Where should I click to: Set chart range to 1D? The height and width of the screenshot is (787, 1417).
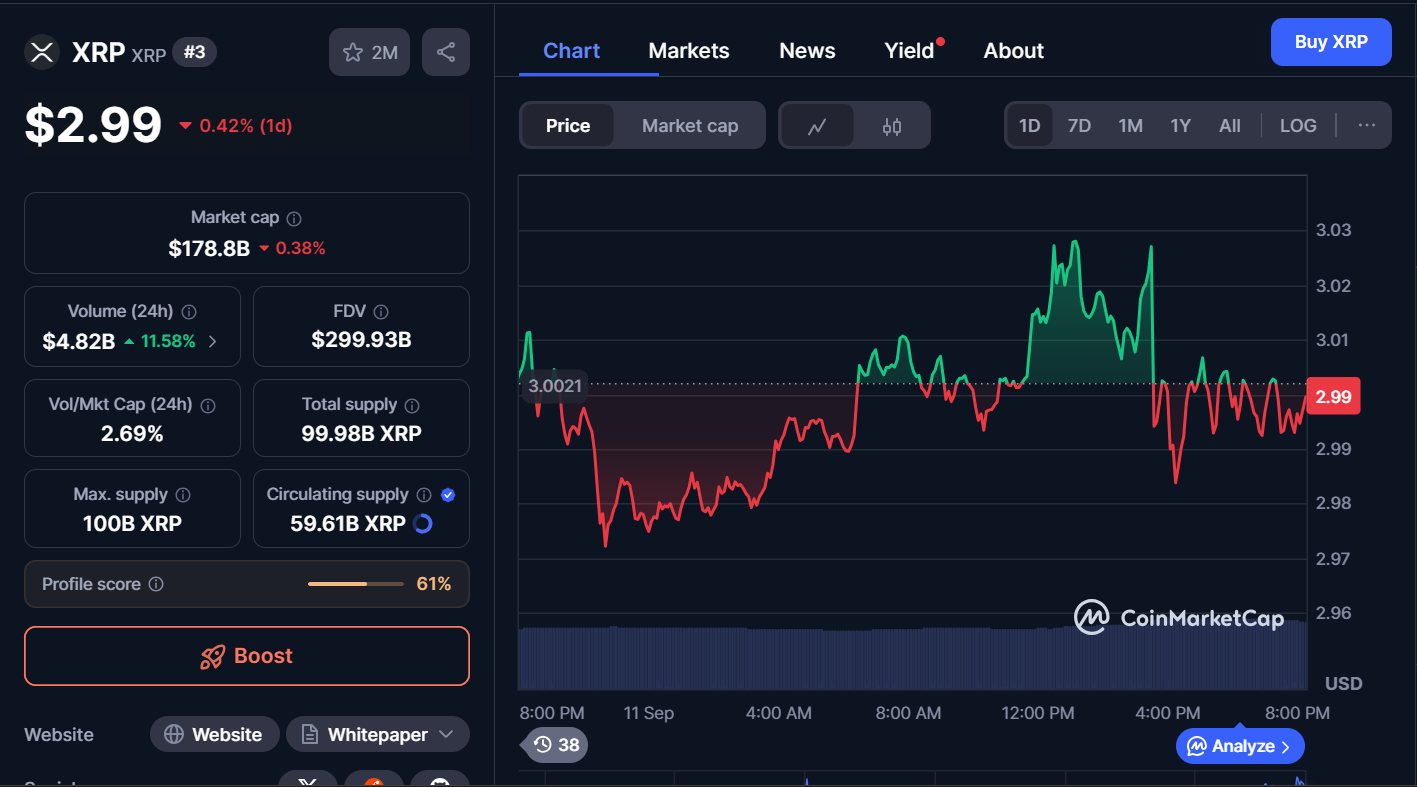point(1030,126)
